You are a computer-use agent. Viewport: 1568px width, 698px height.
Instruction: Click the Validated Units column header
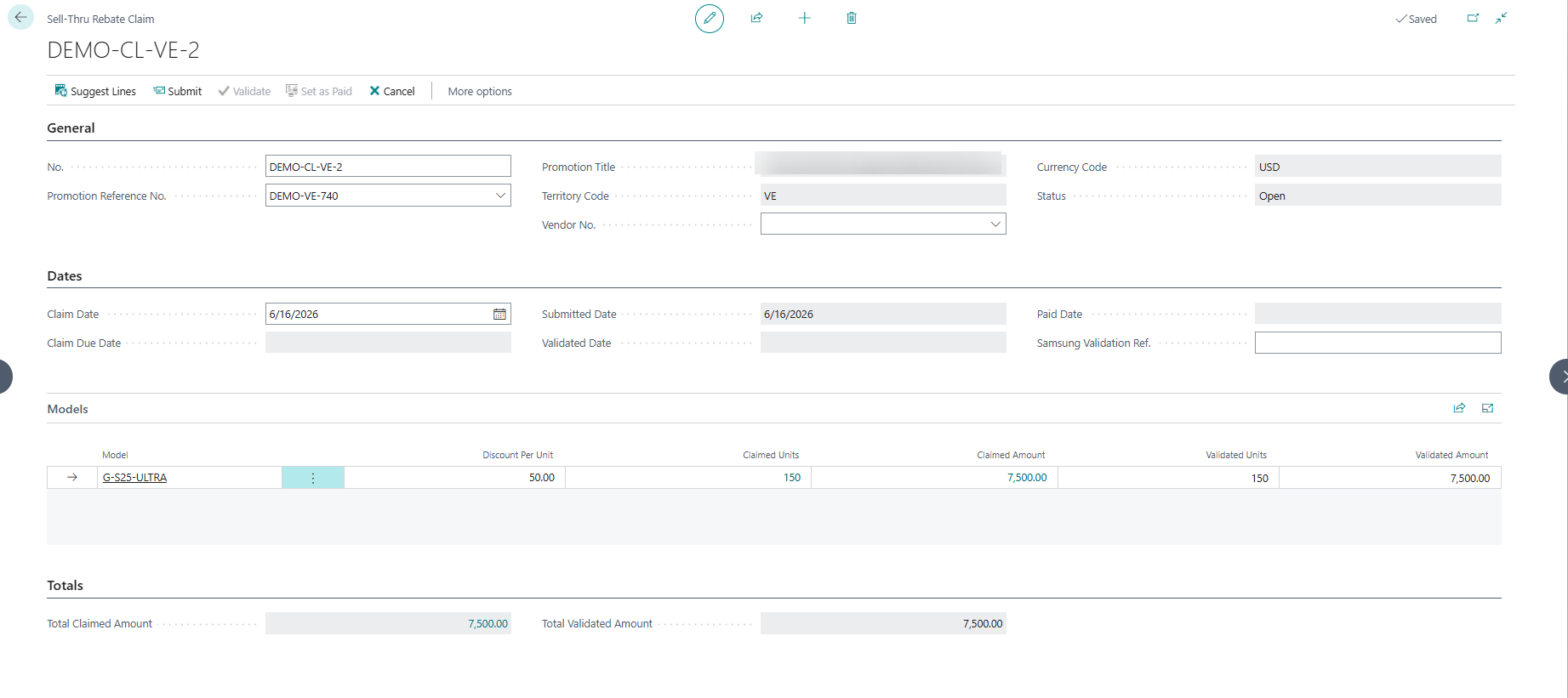(1235, 455)
